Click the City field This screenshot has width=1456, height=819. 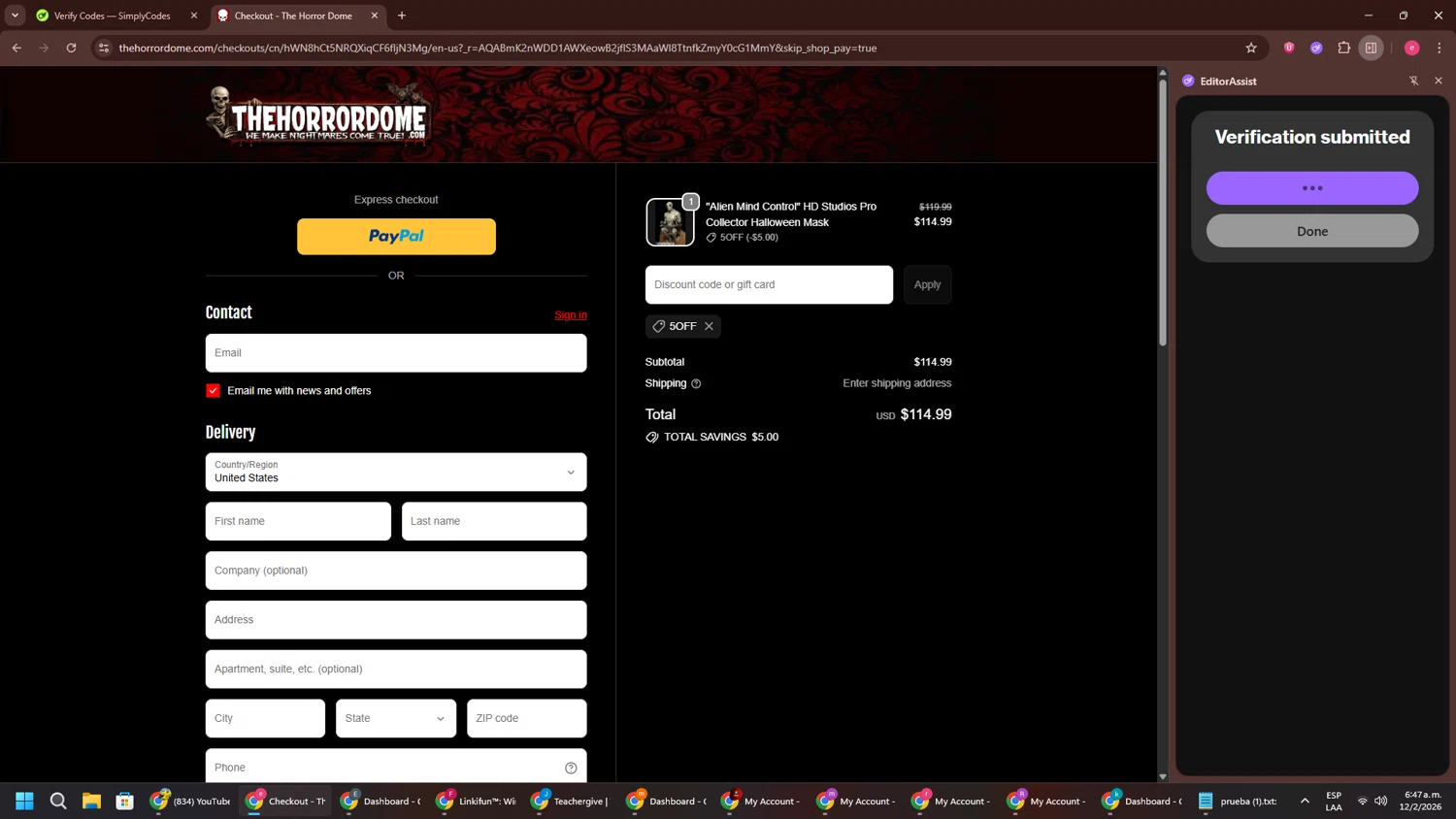[265, 718]
